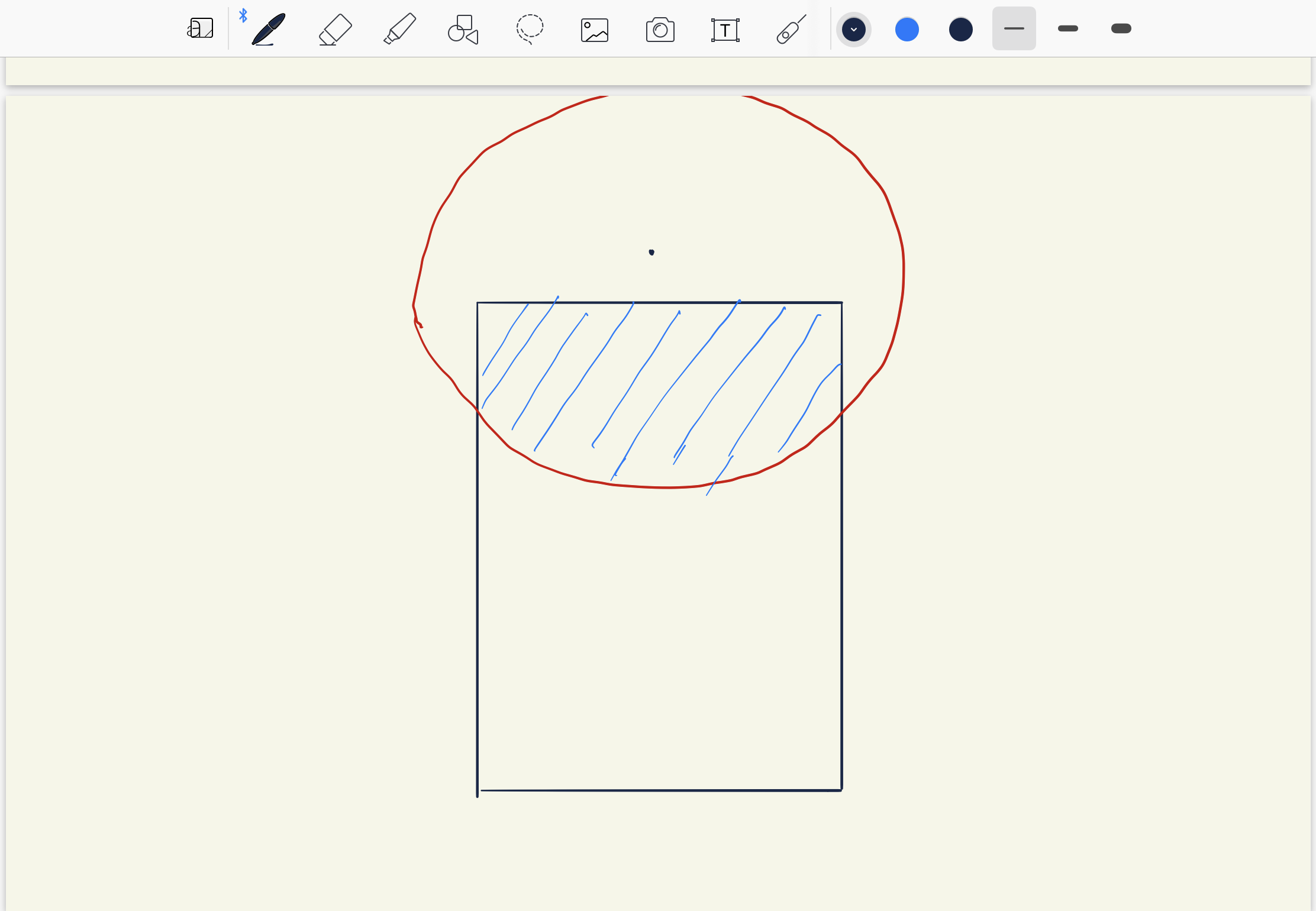The height and width of the screenshot is (911, 1316).
Task: Open the sidebar navigation panel icon
Action: pyautogui.click(x=201, y=28)
